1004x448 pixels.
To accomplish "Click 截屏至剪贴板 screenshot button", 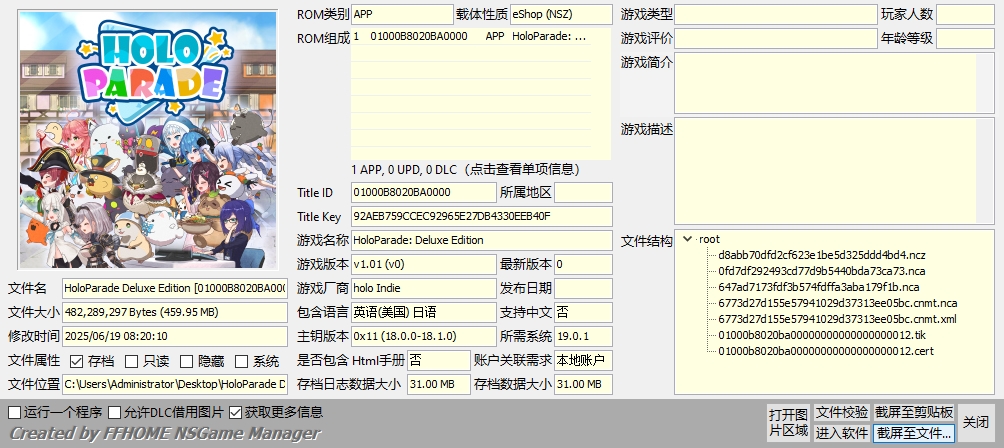I will 914,412.
